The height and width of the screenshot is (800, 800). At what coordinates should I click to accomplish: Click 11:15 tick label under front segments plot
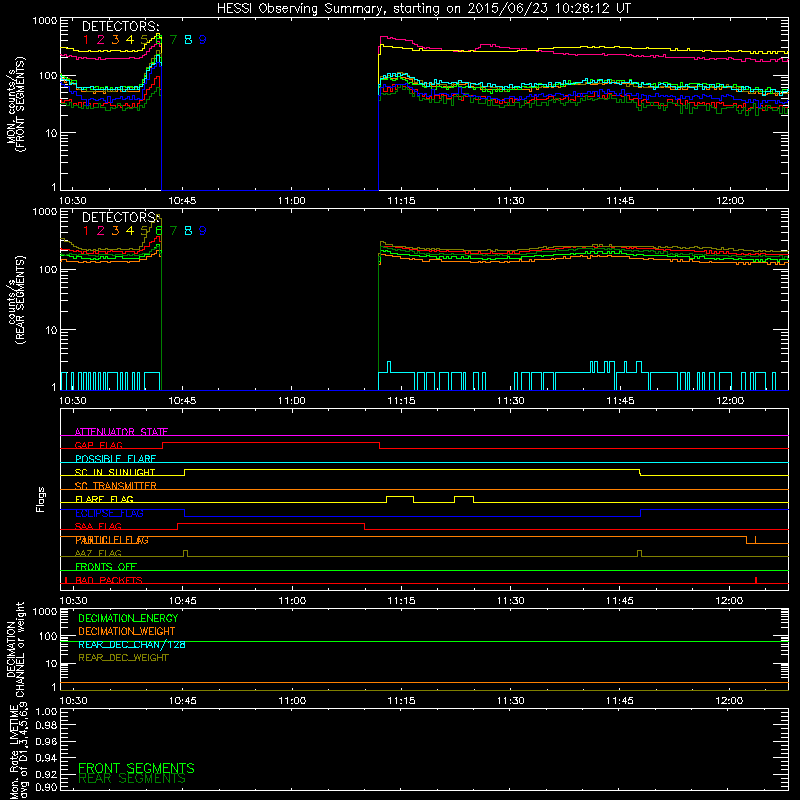[x=402, y=201]
